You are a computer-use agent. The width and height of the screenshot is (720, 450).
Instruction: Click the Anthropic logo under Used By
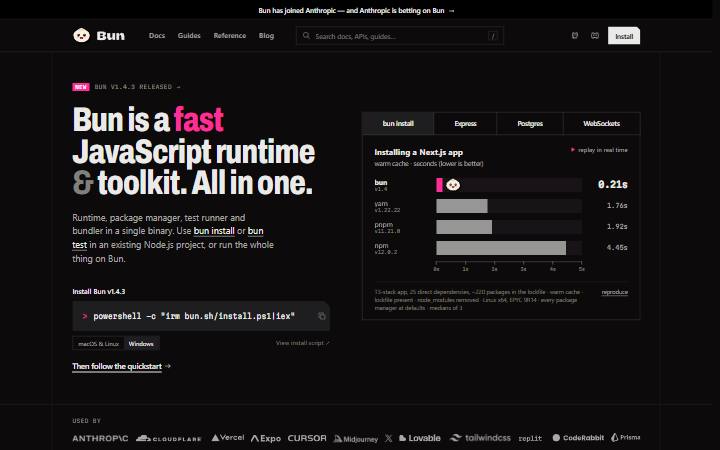(100, 438)
